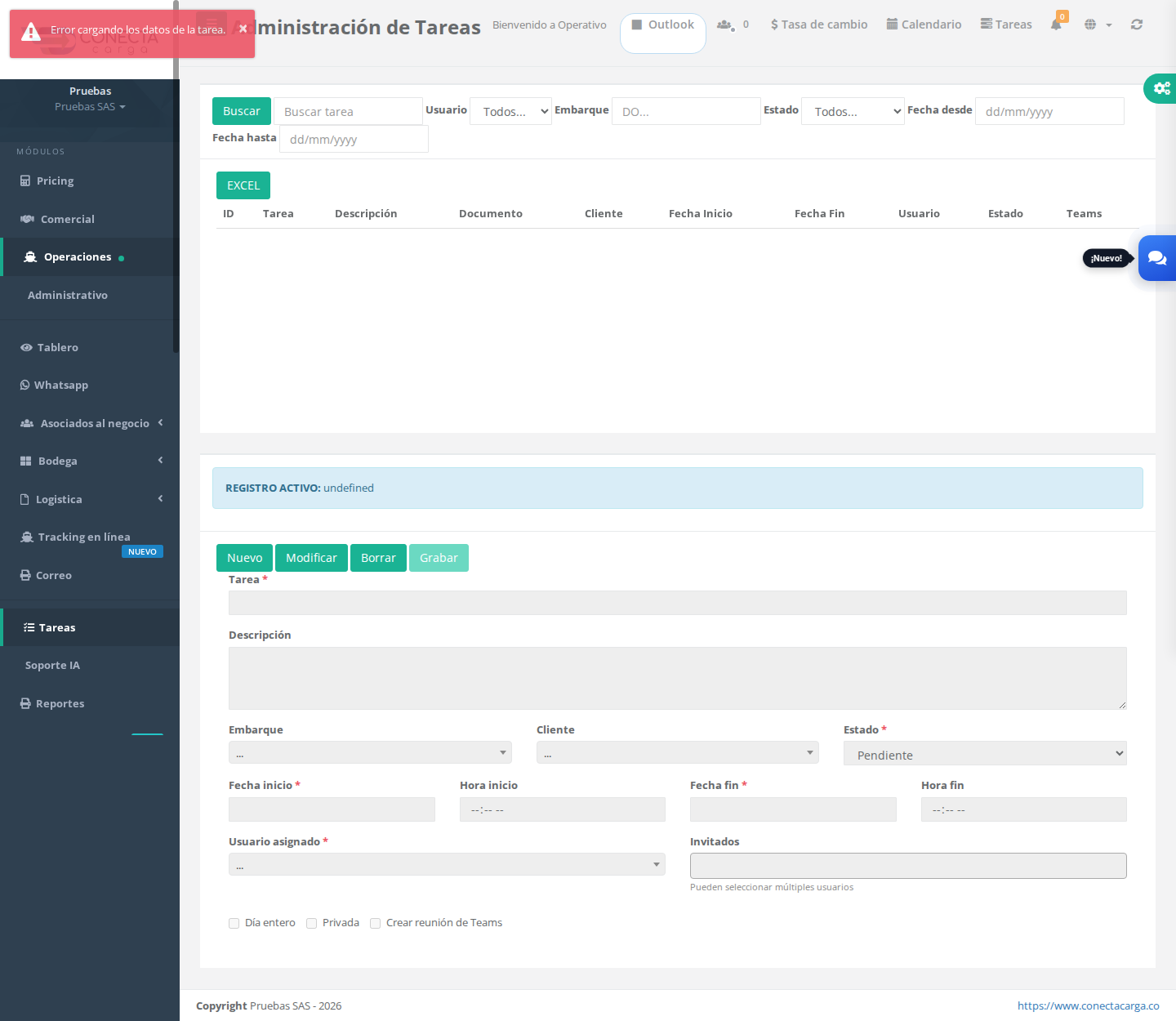Click the Buscar search button
Viewport: 1176px width, 1021px height.
coord(242,111)
